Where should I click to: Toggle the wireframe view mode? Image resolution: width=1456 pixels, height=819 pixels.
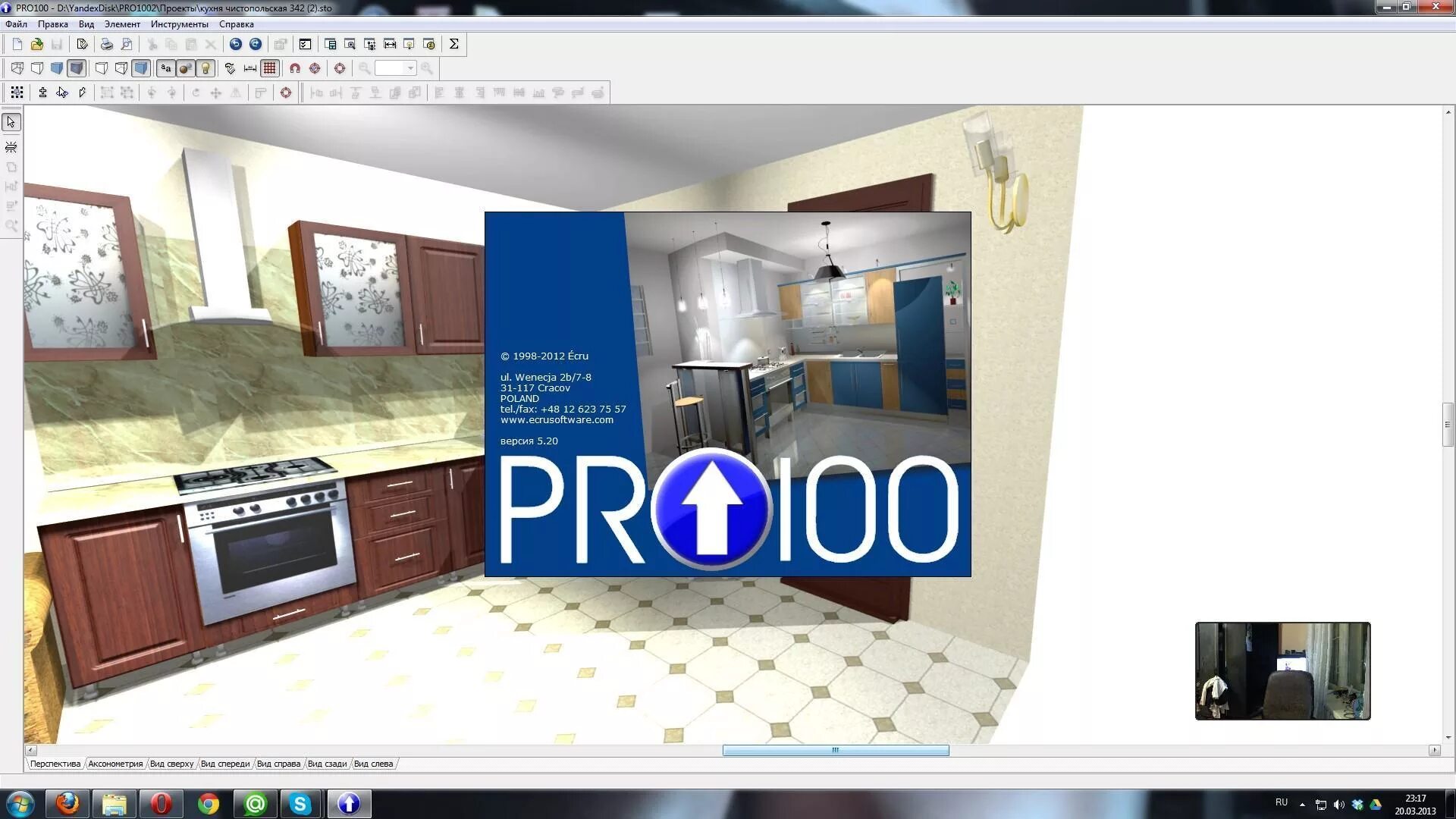point(17,68)
